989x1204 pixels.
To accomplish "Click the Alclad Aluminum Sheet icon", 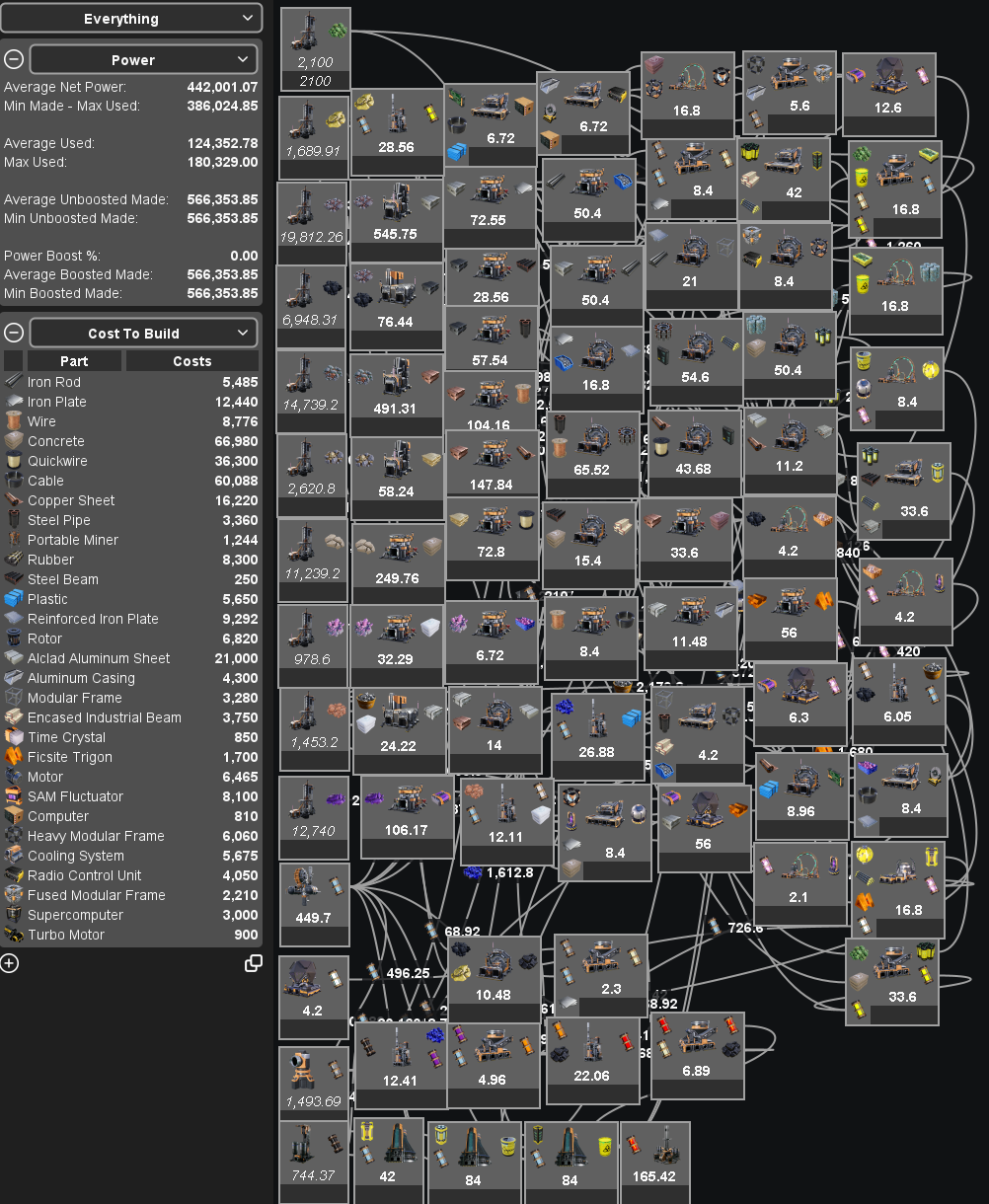I will pyautogui.click(x=14, y=658).
